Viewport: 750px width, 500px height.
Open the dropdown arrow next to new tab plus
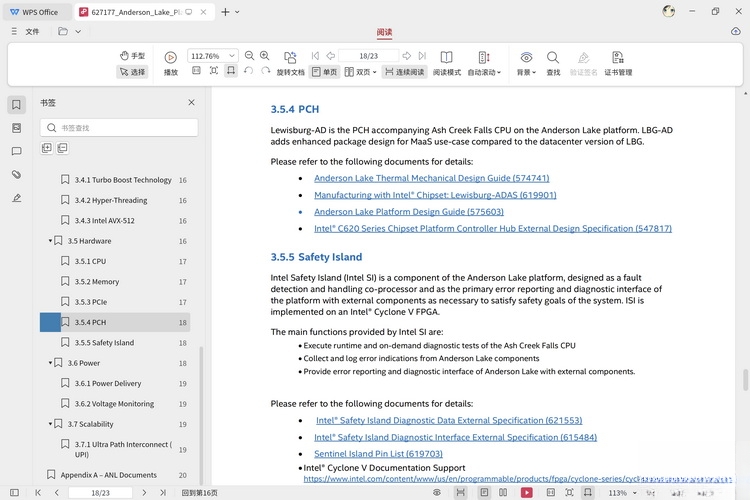click(237, 12)
